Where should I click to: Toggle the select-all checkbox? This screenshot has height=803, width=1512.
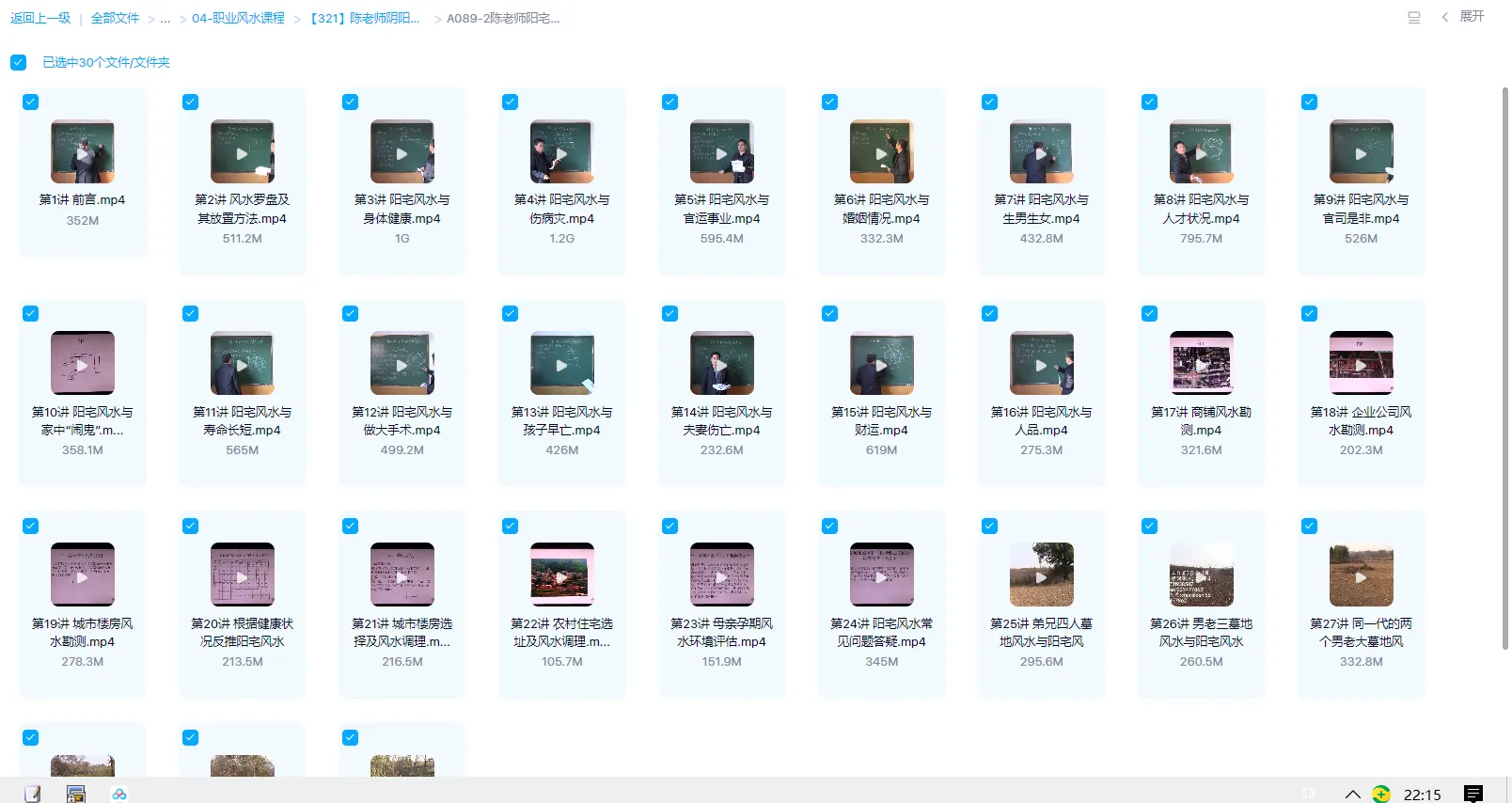point(19,62)
